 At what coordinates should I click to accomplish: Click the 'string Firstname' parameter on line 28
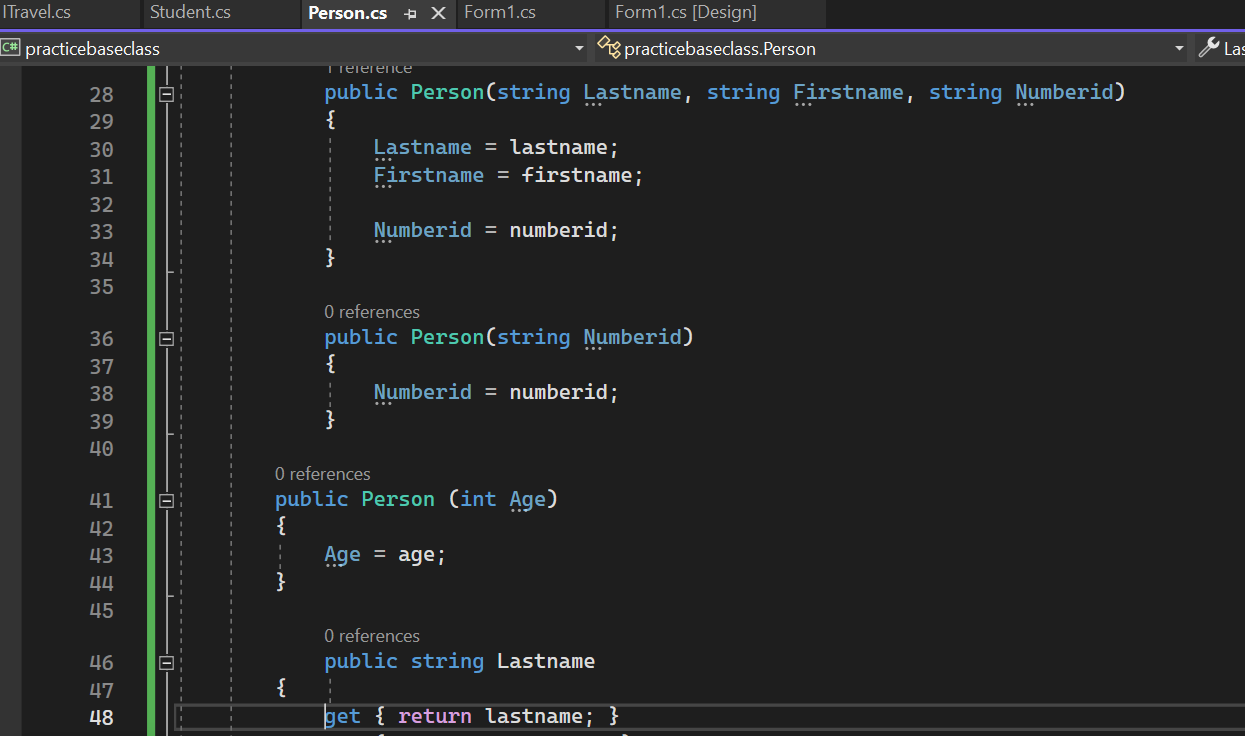805,92
